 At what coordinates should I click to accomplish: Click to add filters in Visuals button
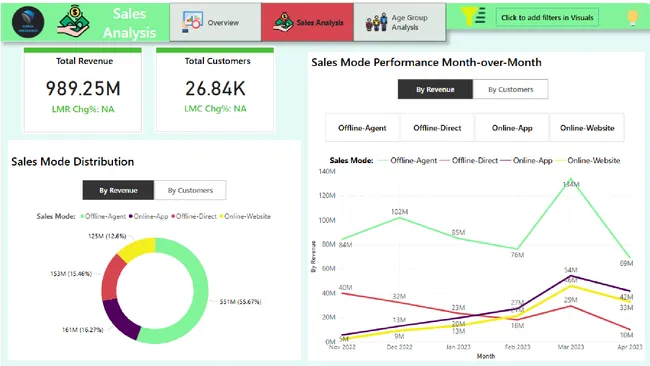point(547,17)
